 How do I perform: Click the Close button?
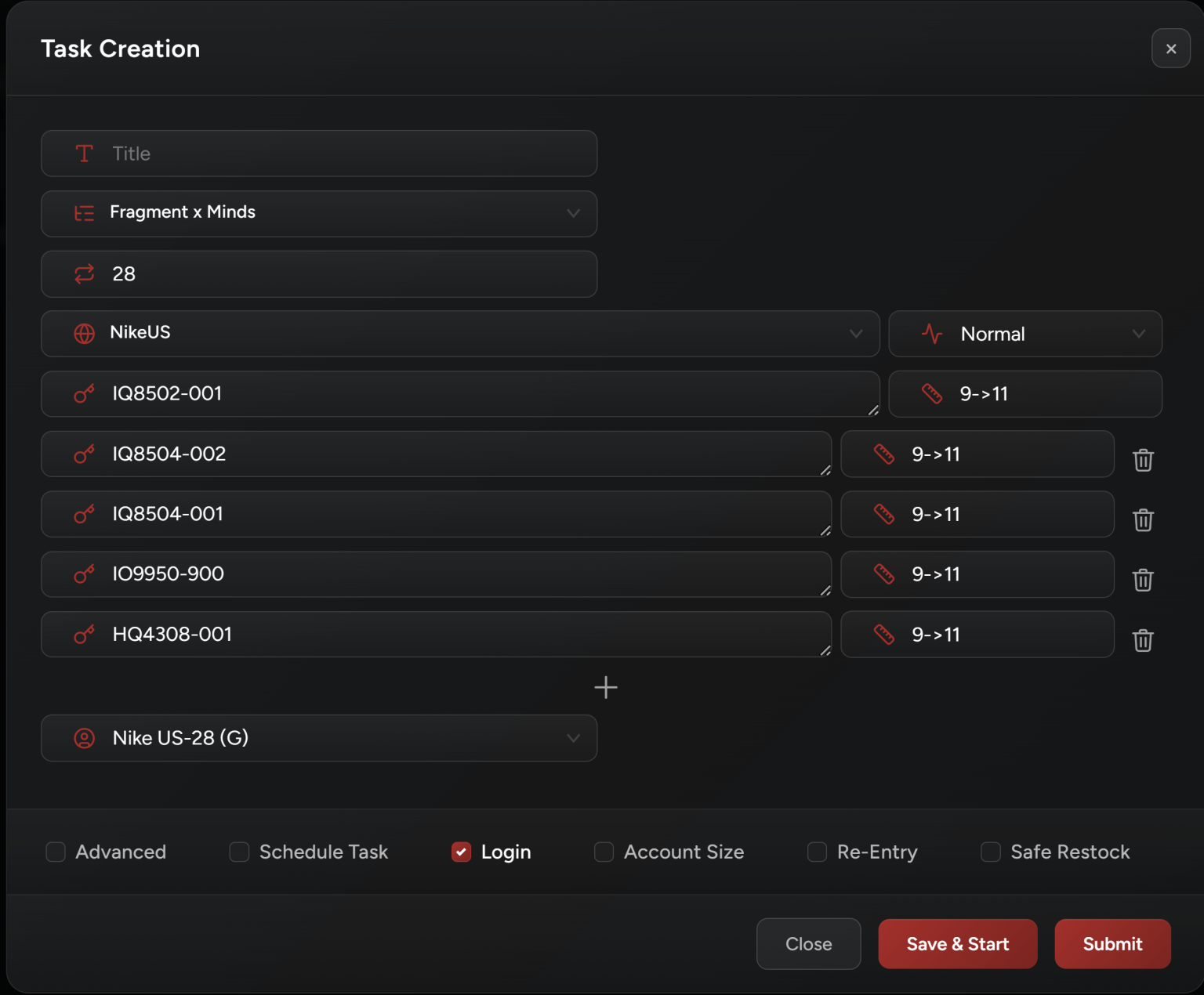pos(808,944)
